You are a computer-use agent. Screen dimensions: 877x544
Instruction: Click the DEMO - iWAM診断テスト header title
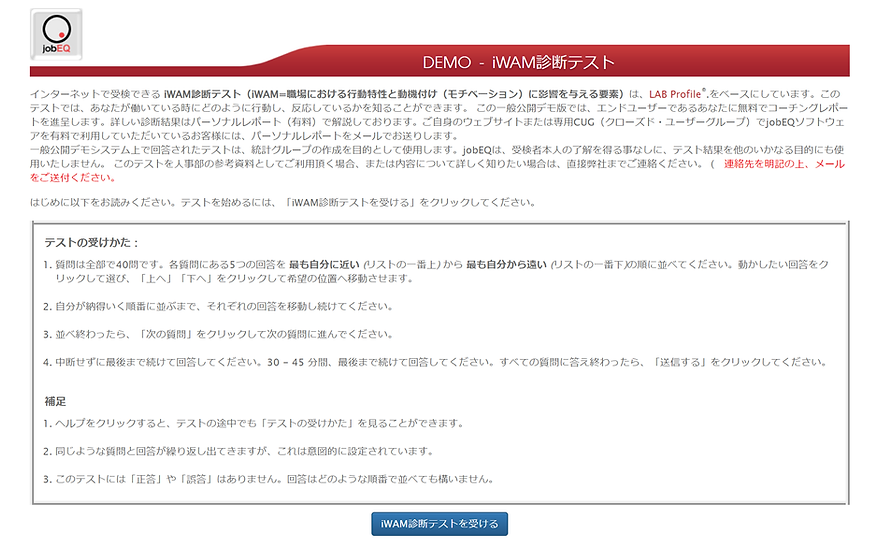[518, 62]
